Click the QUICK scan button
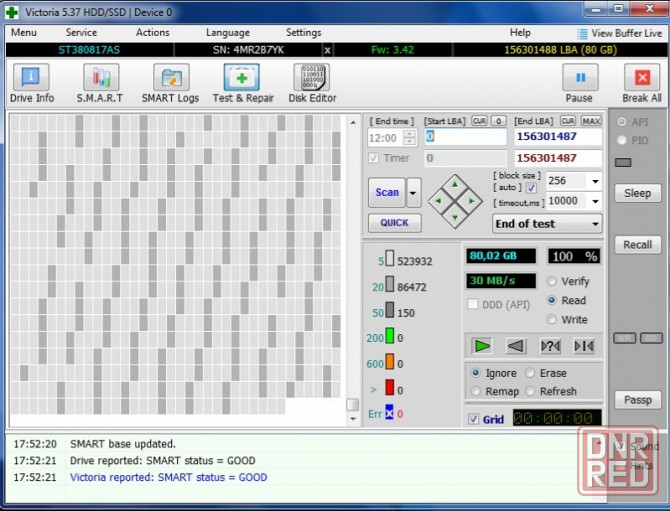The image size is (670, 511). [x=394, y=223]
